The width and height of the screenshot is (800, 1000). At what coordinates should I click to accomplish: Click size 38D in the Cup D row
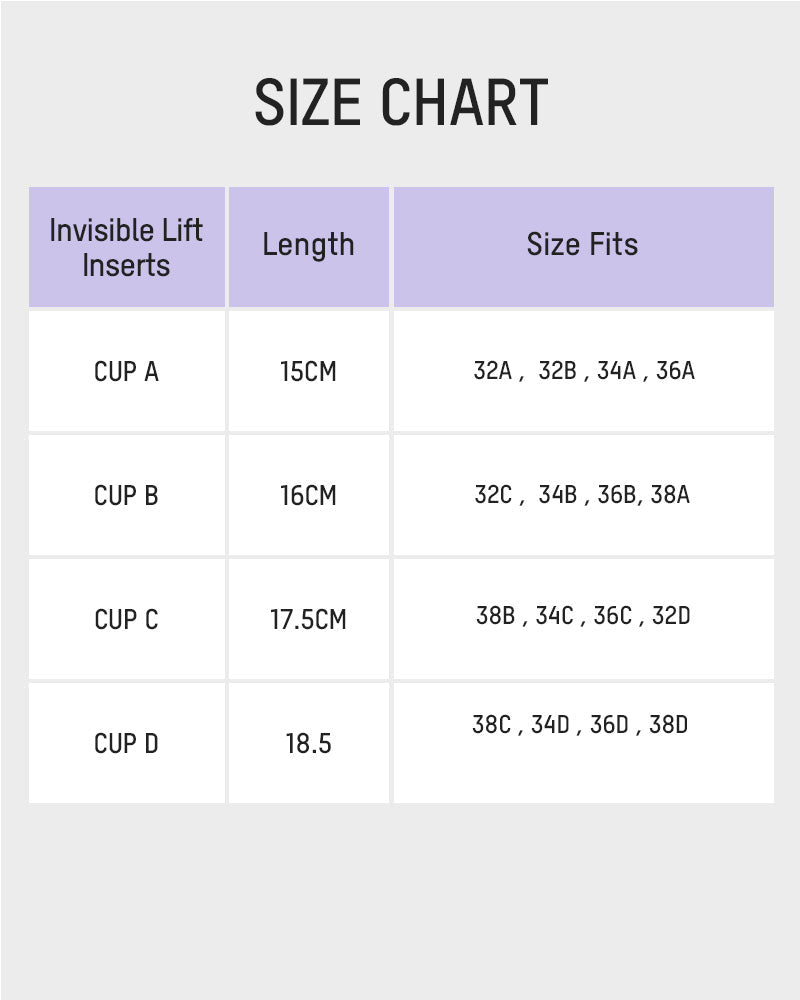668,725
